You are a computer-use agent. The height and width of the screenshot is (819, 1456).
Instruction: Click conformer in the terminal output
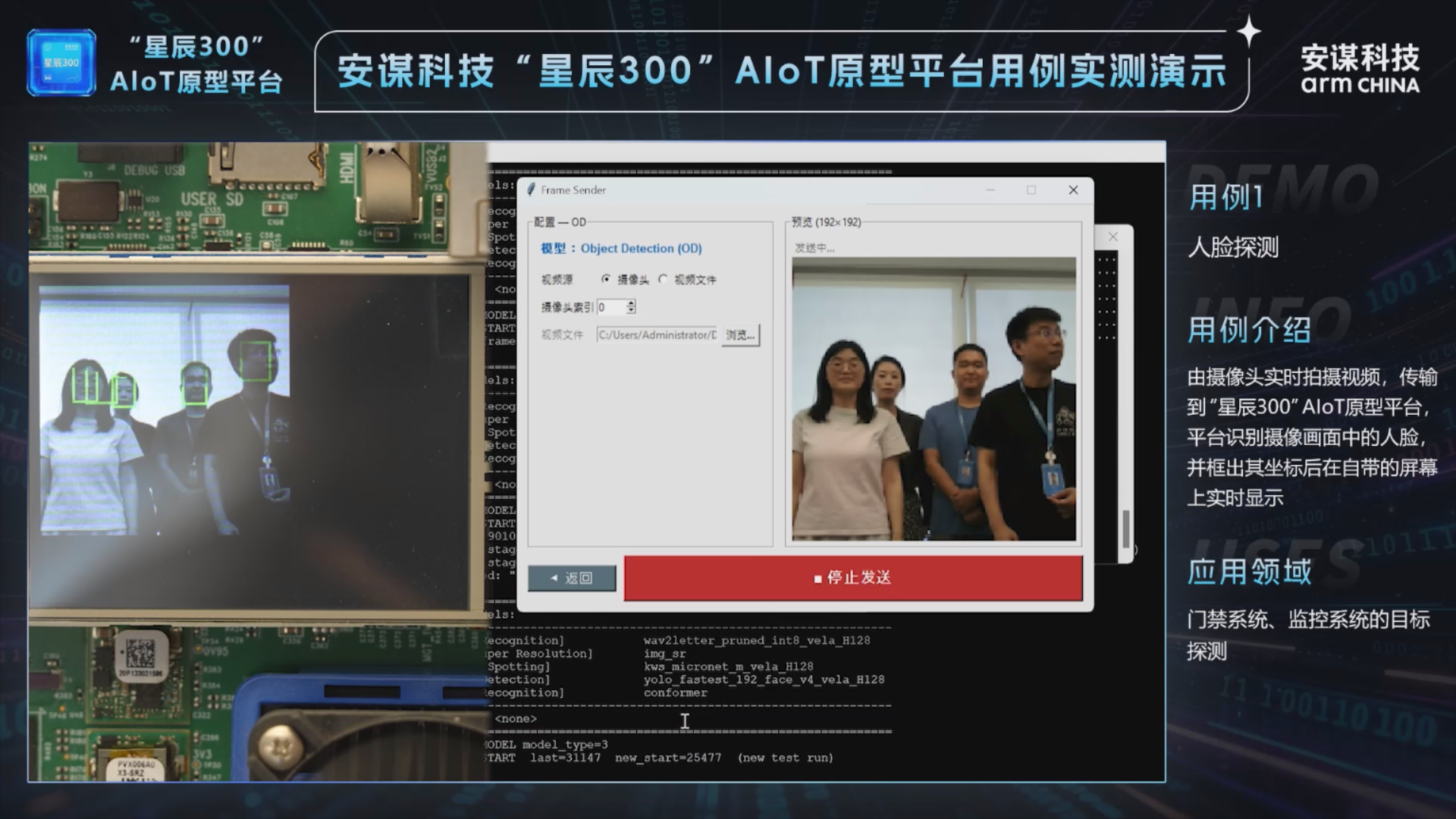[676, 692]
